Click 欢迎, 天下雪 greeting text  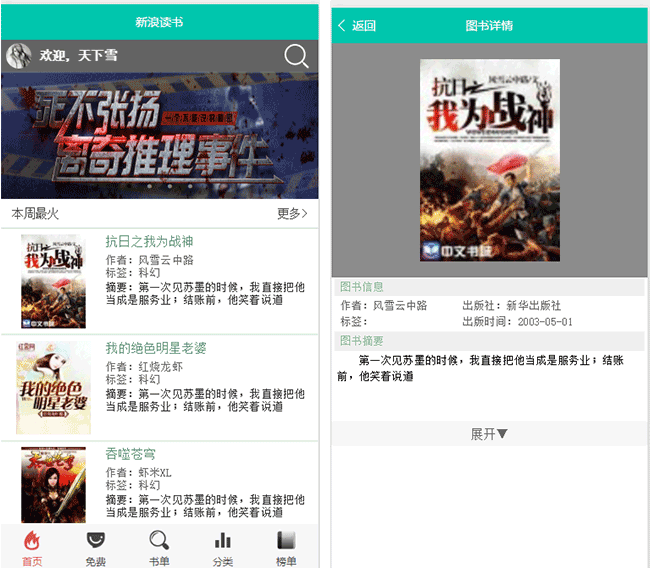pos(79,55)
